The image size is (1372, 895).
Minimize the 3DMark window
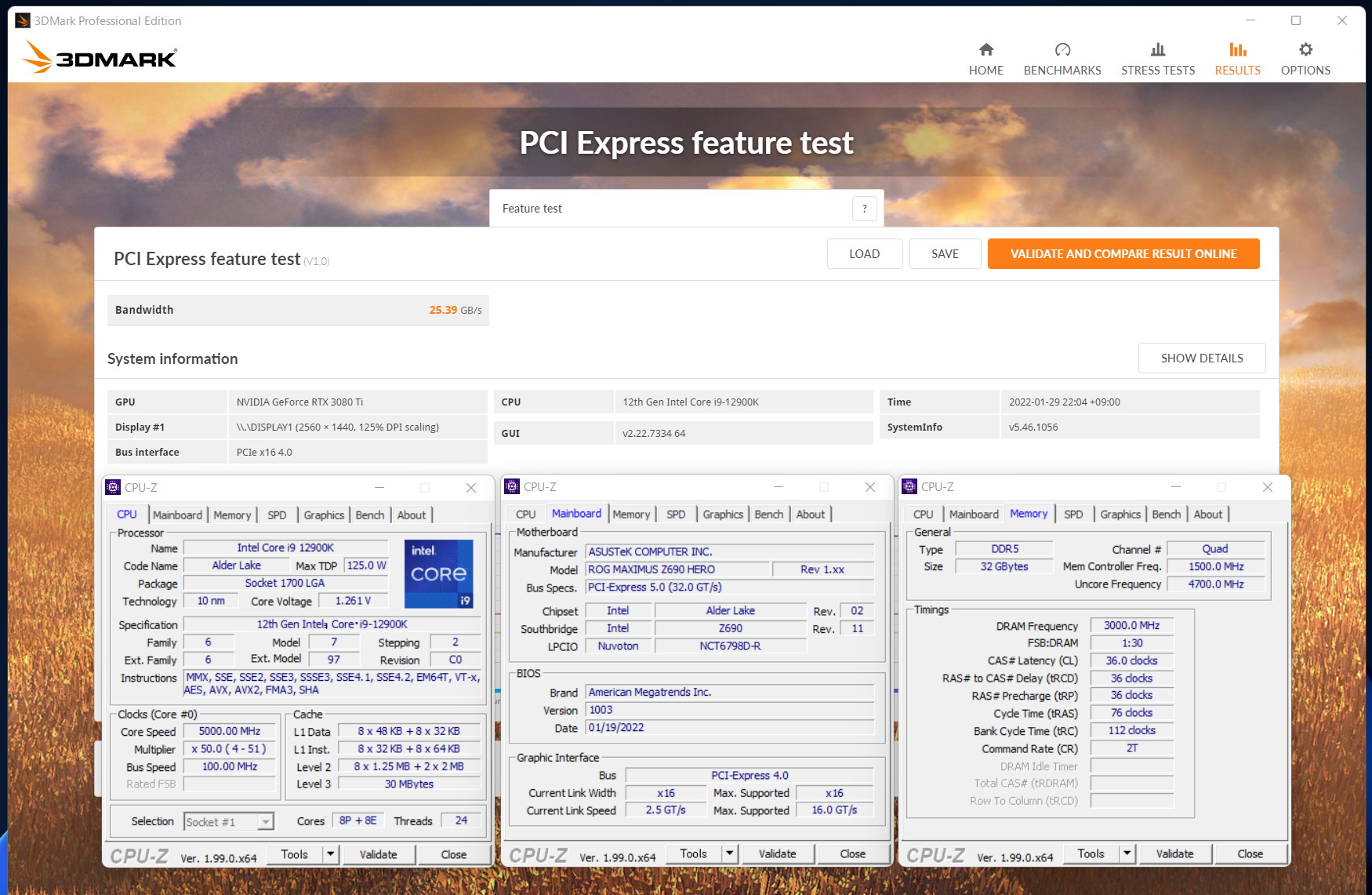coord(1250,20)
